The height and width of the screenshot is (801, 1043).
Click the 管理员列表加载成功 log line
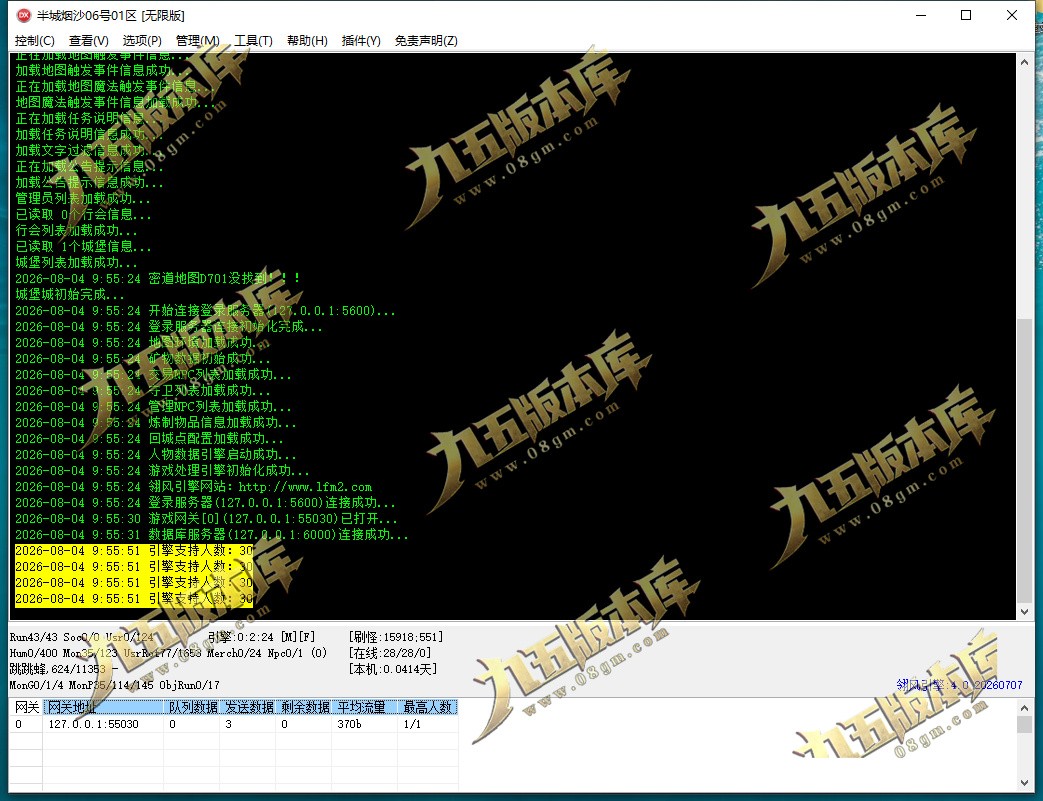pyautogui.click(x=83, y=198)
